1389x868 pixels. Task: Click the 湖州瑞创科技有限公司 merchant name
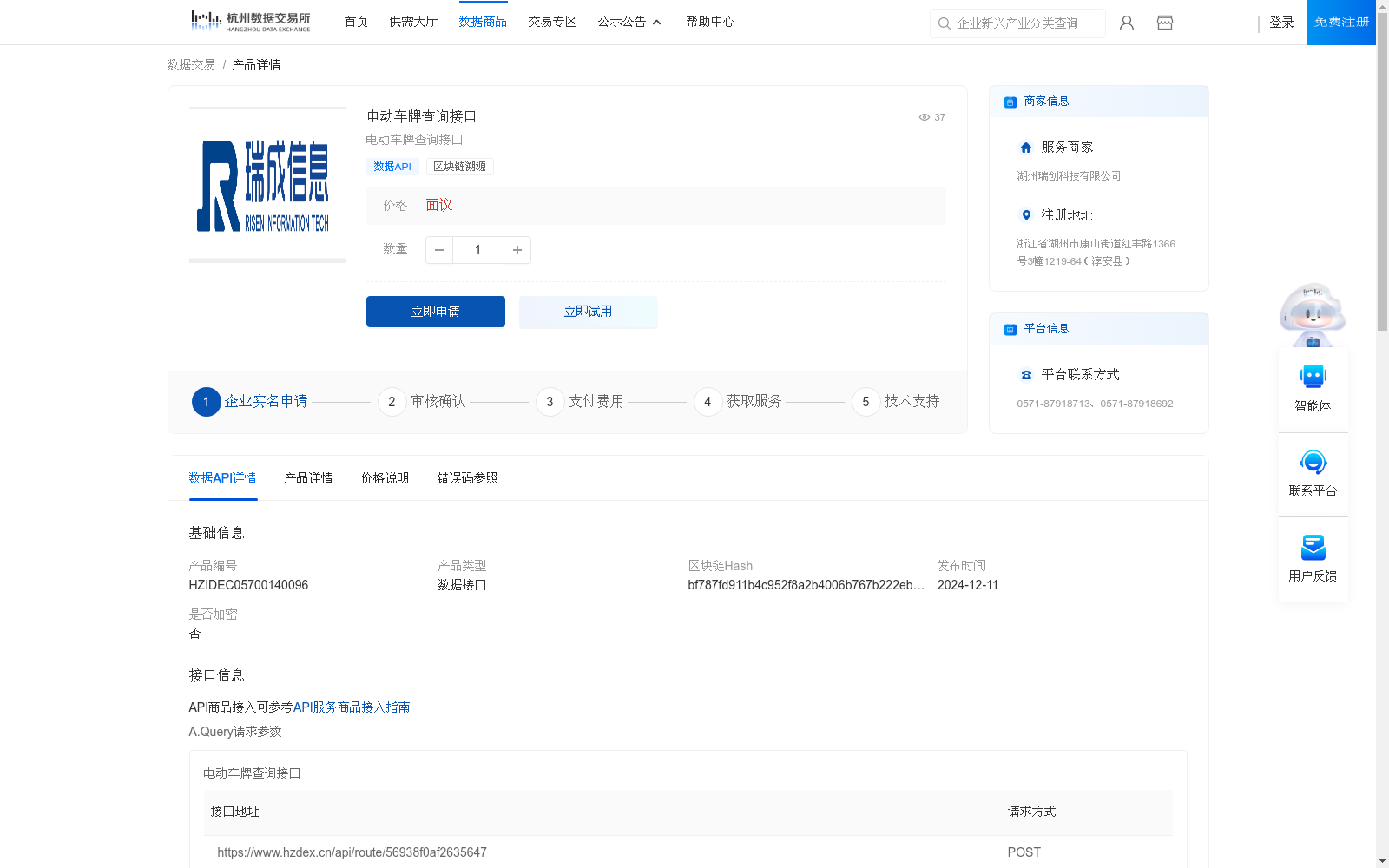coord(1069,176)
